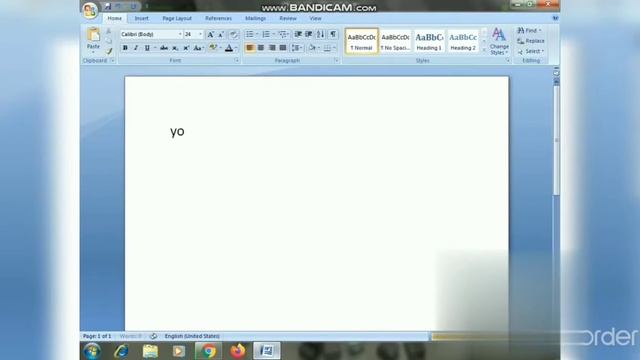Open the References tab
This screenshot has height=360, width=640.
pos(218,18)
